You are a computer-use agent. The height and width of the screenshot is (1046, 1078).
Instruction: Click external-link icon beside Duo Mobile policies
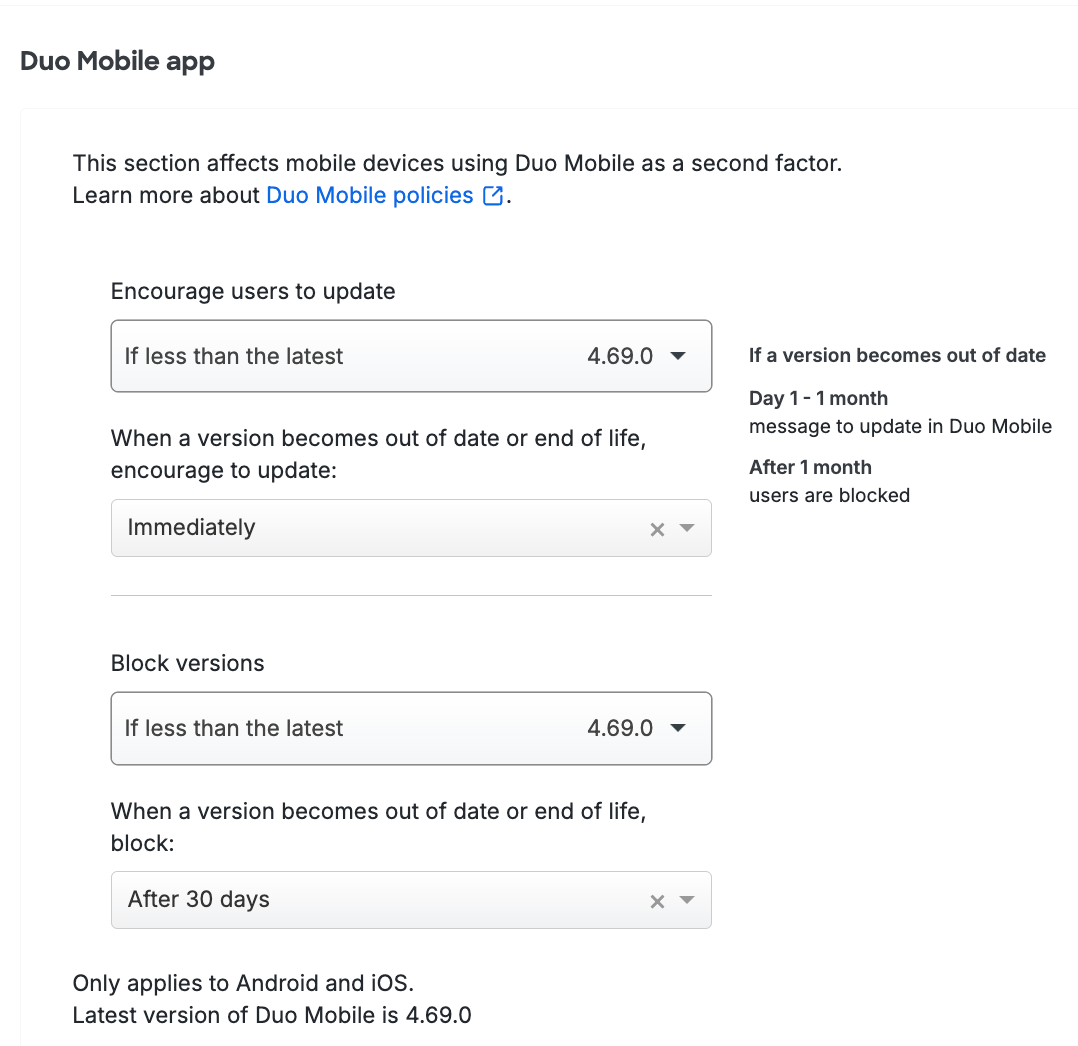(492, 196)
